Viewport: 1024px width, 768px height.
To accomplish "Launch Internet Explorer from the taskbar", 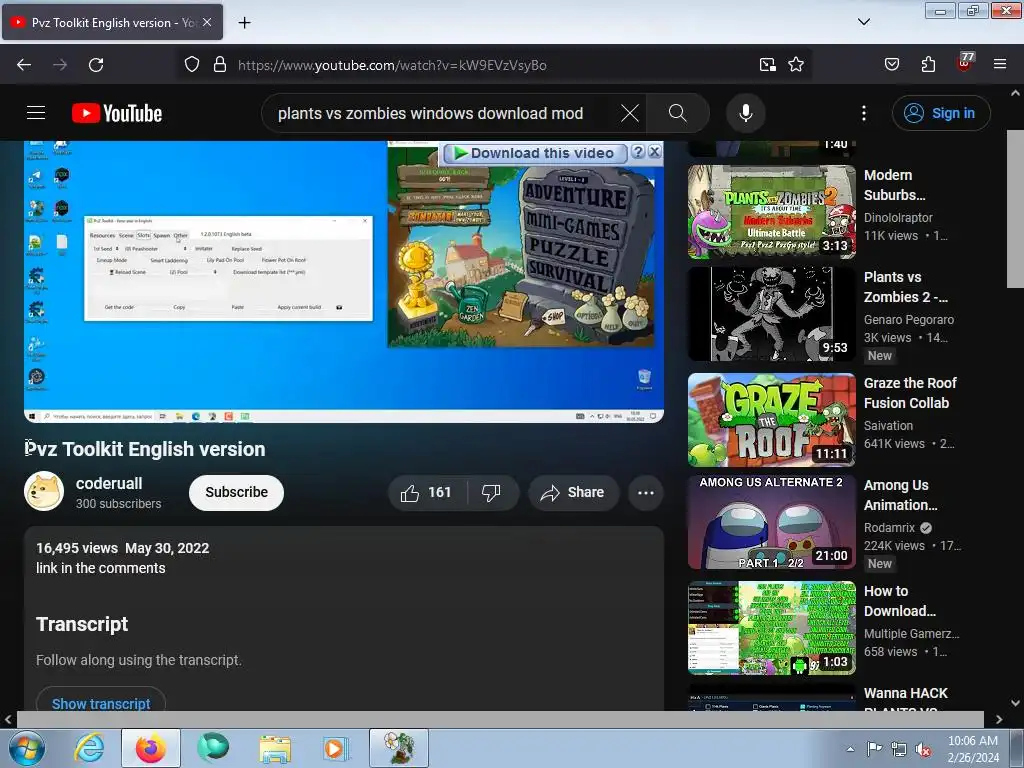I will click(89, 748).
